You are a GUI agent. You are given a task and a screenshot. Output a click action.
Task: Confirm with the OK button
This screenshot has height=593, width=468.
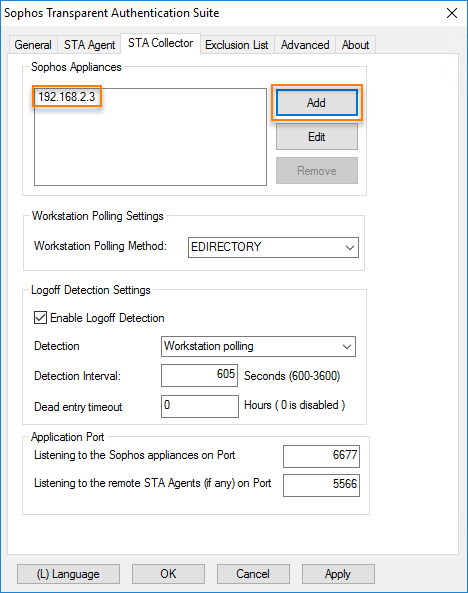(168, 574)
